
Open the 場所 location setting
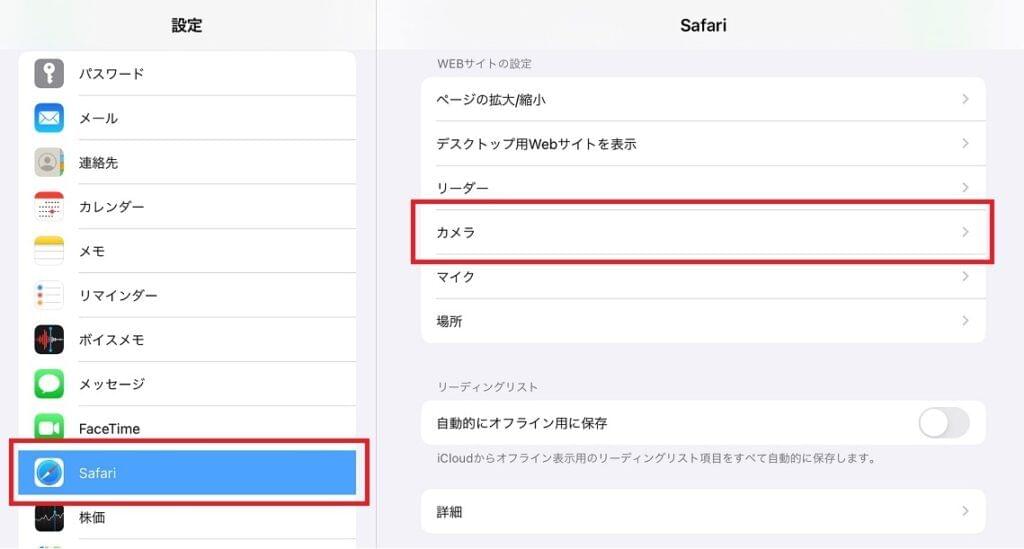click(702, 321)
